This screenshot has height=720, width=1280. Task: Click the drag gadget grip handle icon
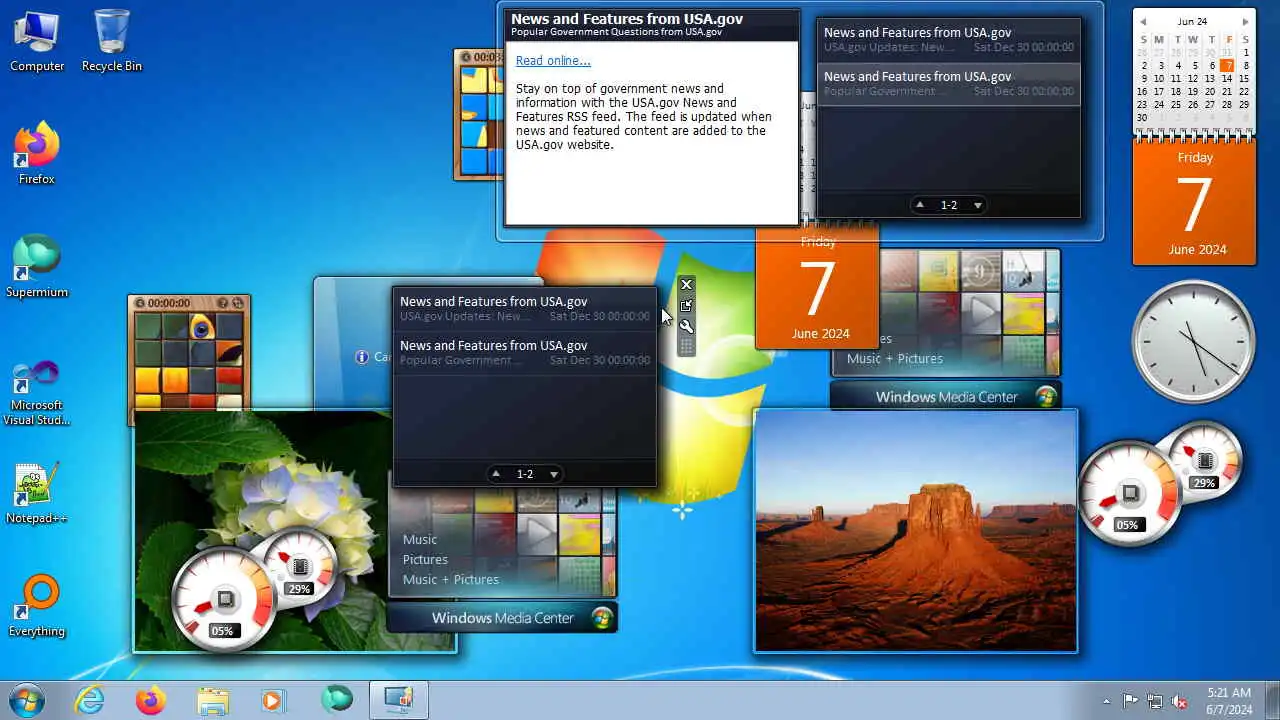[x=686, y=347]
